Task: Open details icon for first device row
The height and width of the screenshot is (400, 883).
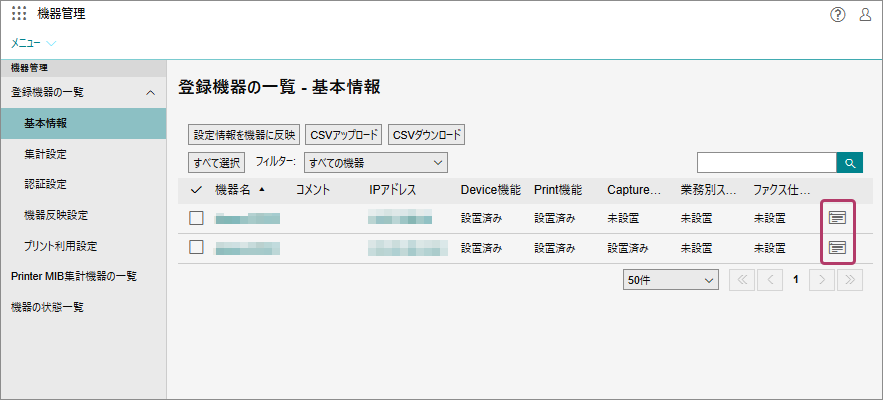Action: [837, 218]
